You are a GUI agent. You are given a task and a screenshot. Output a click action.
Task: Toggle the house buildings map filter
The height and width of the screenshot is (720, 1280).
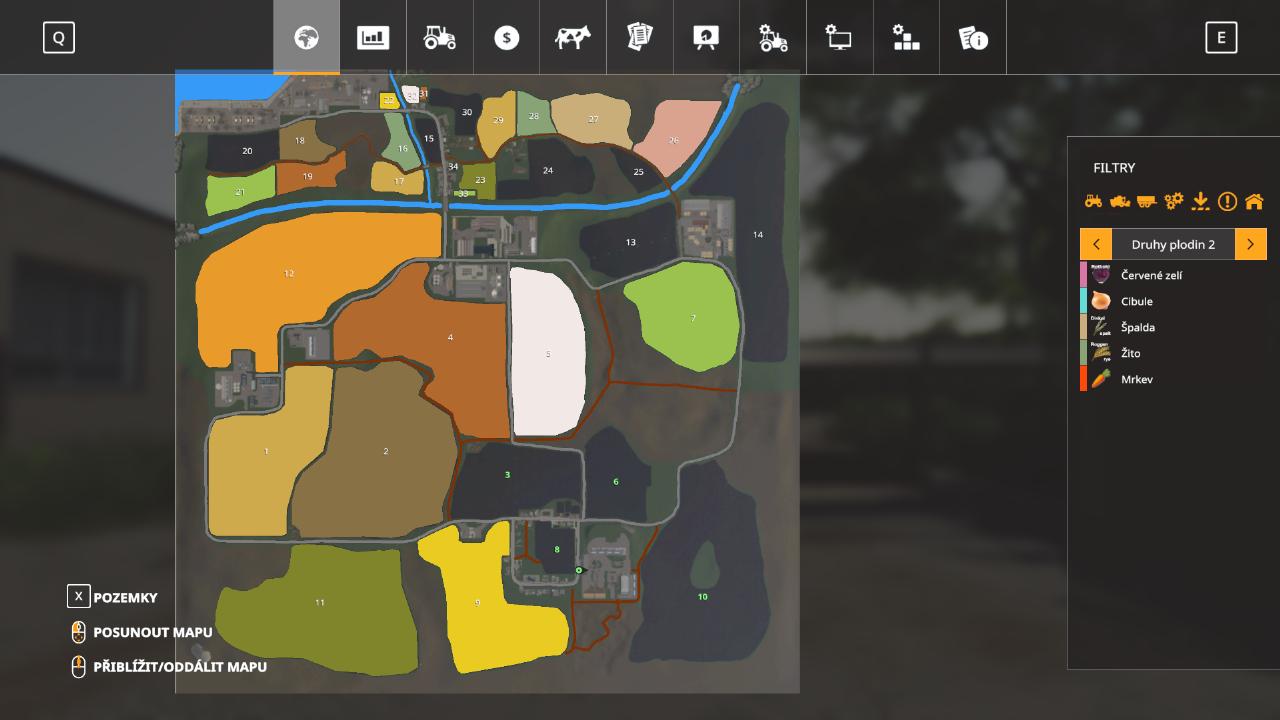(1254, 201)
